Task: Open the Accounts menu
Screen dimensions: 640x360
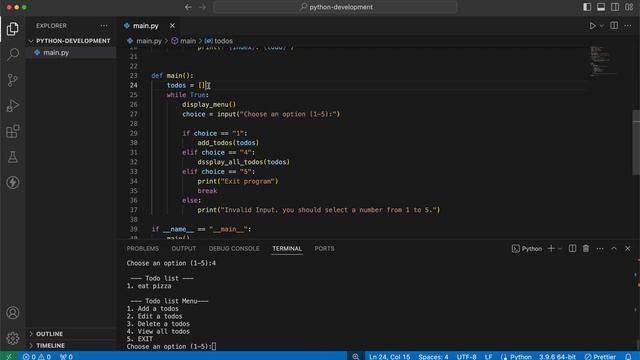Action: tap(13, 313)
